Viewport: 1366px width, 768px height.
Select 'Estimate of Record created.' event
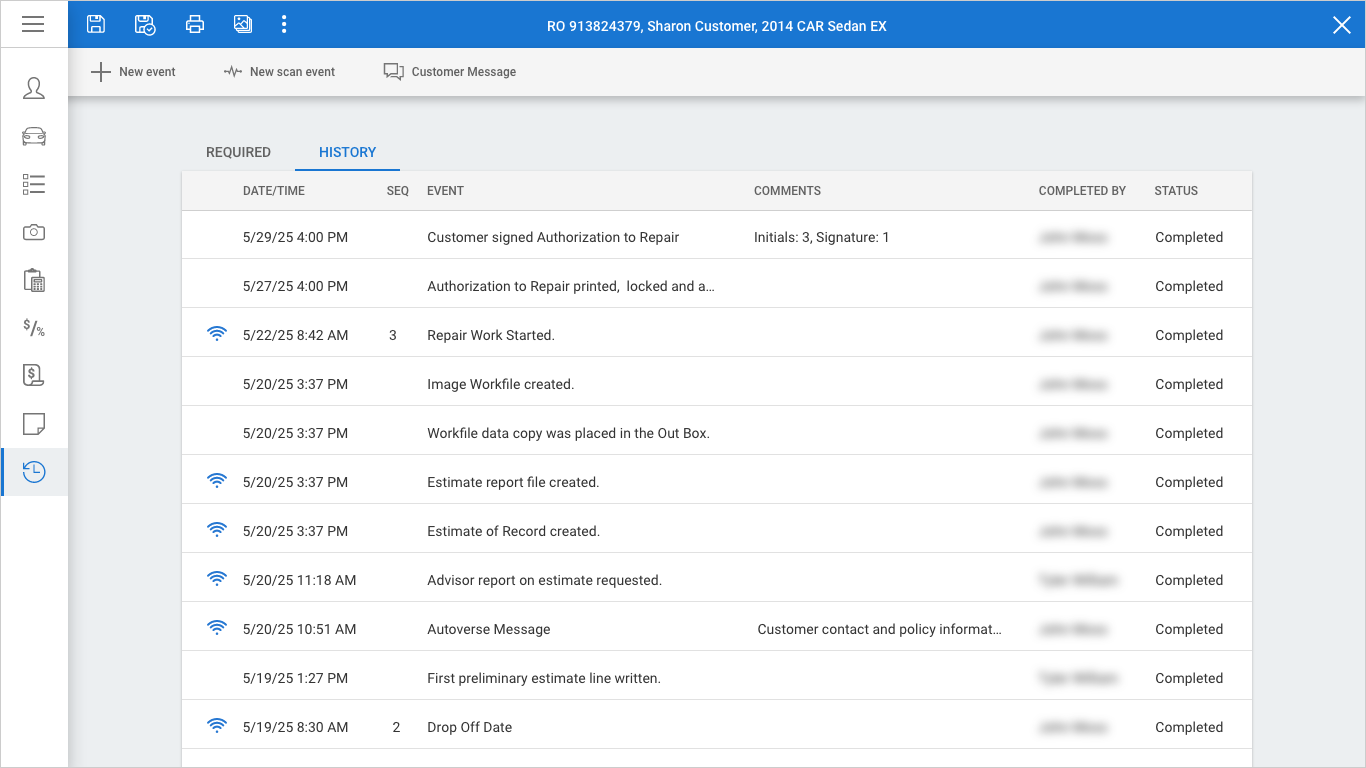[x=514, y=531]
